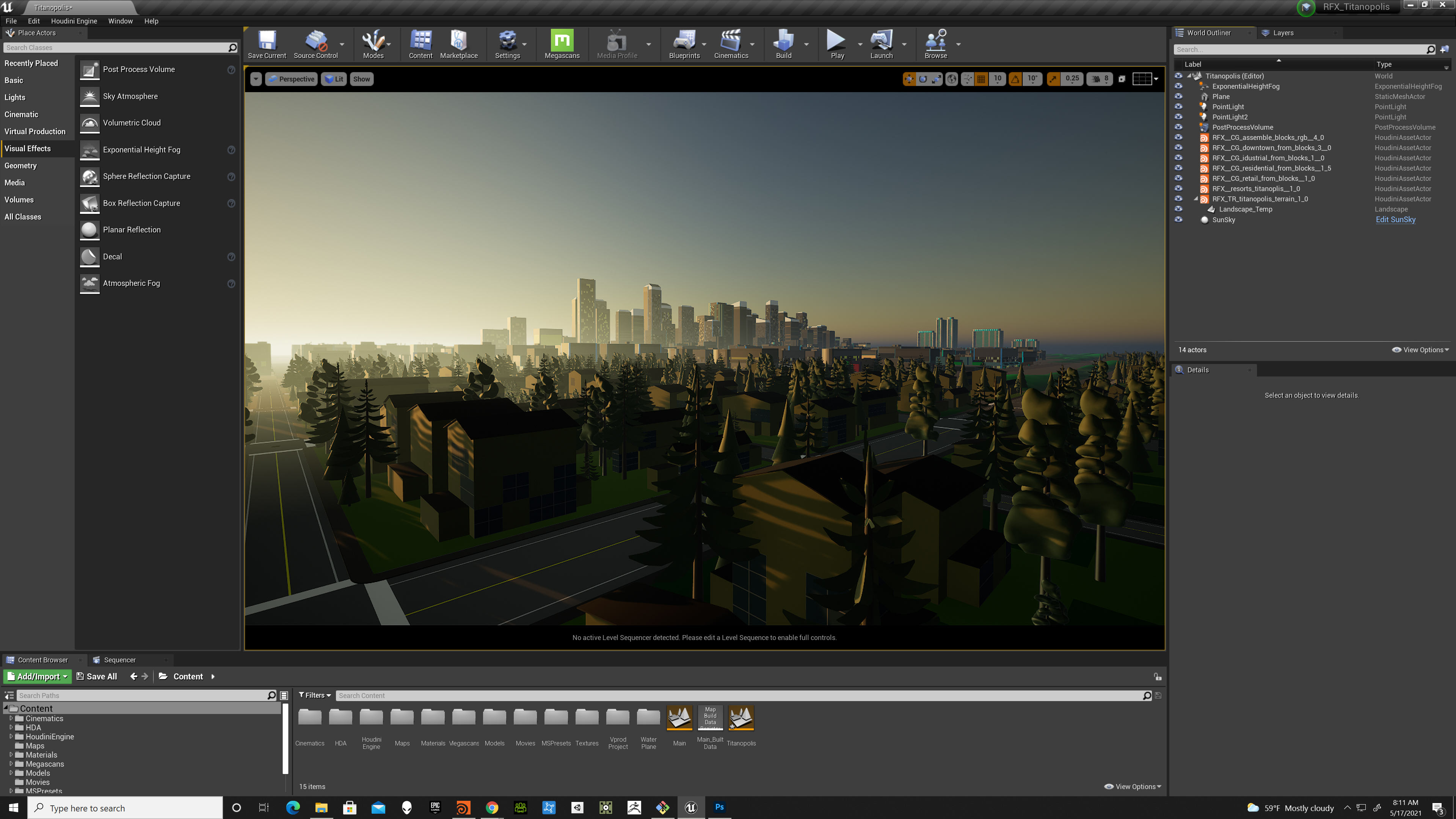Select the Atmospheric Fog actor icon
This screenshot has width=1456, height=819.
pyautogui.click(x=89, y=284)
